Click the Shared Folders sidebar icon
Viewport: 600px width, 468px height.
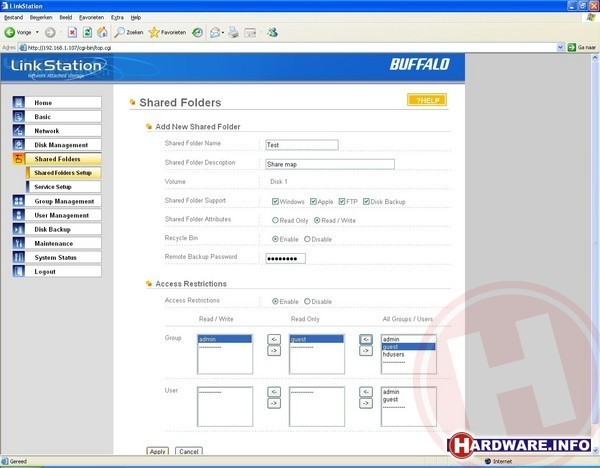[19, 159]
